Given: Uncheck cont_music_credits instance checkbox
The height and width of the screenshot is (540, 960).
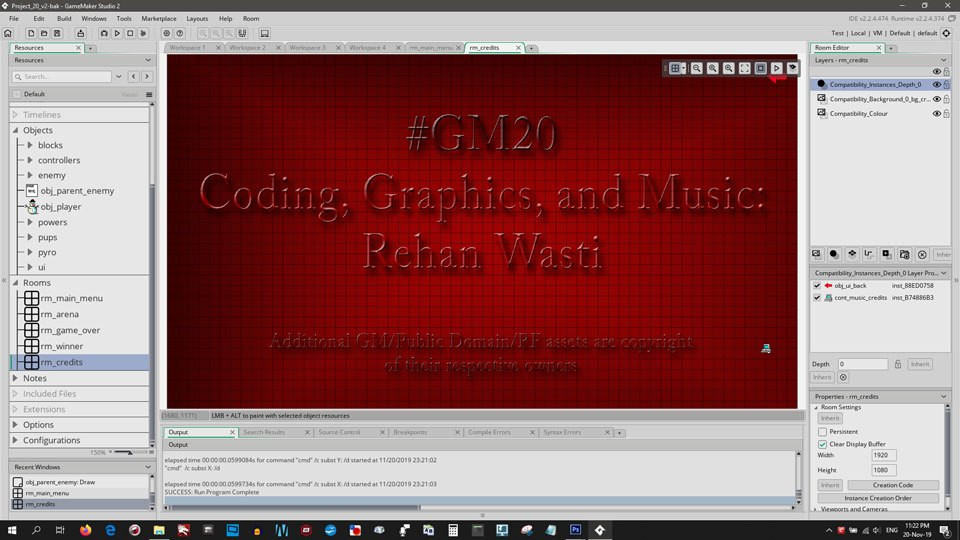Looking at the screenshot, I should coord(817,298).
